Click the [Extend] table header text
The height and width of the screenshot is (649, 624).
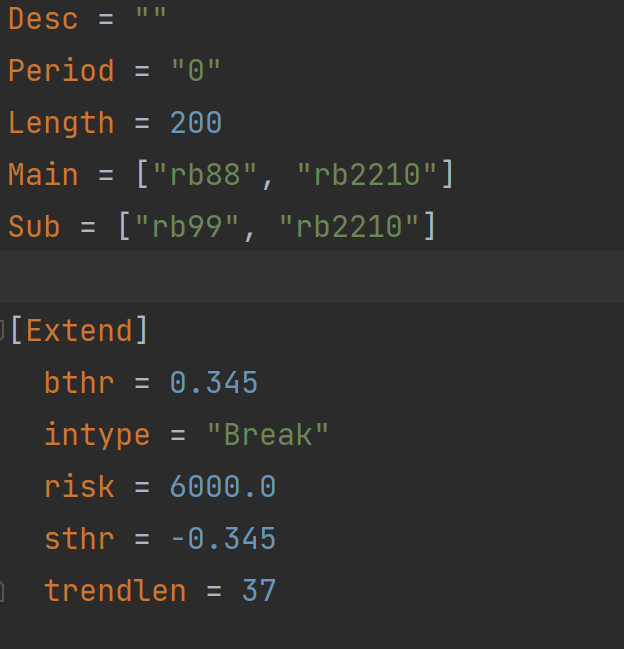coord(79,330)
